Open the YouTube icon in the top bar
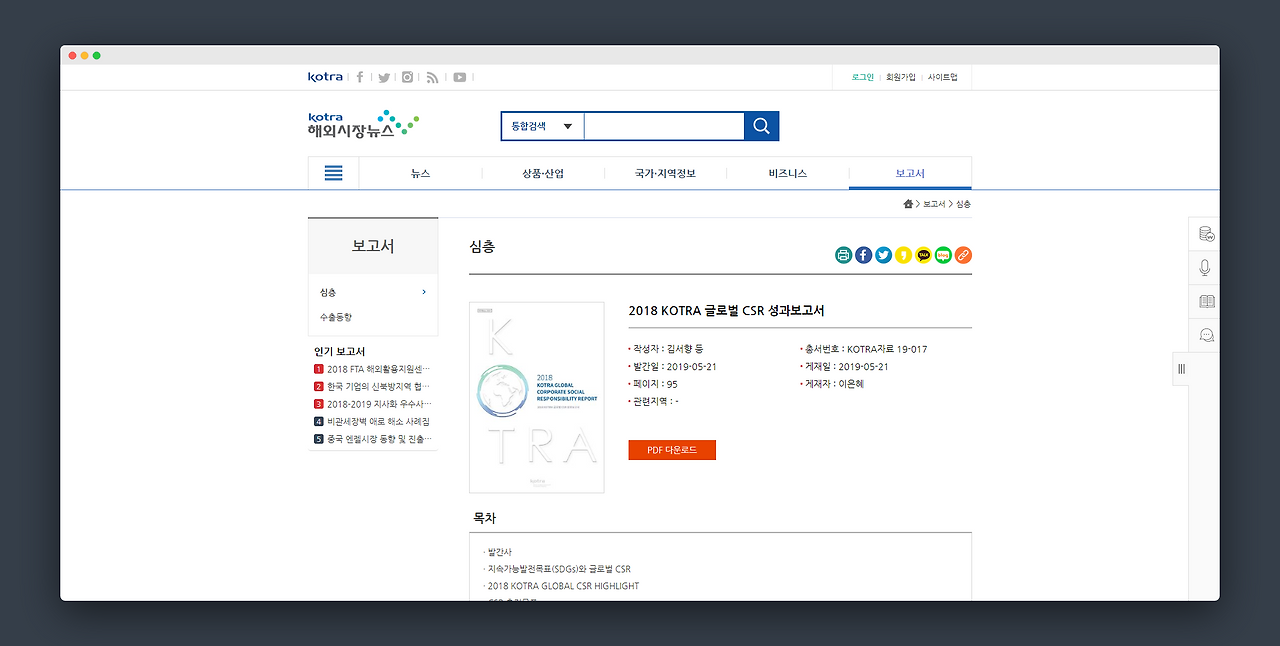Viewport: 1280px width, 646px height. pos(459,77)
